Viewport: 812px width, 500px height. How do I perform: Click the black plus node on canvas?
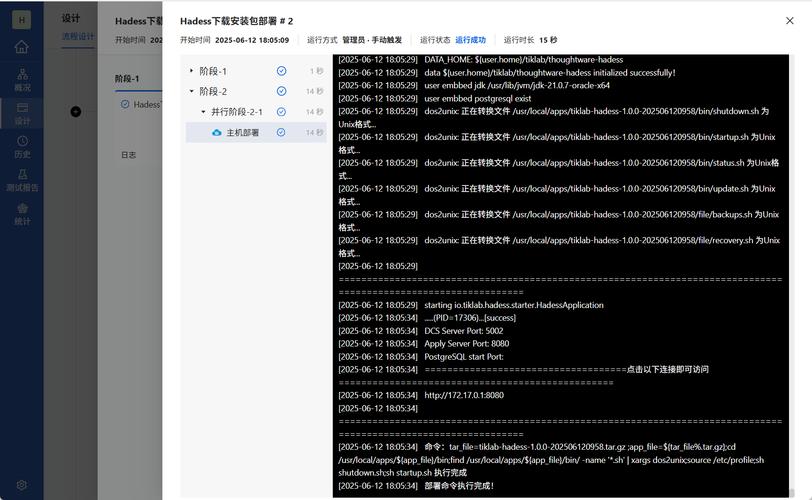76,111
